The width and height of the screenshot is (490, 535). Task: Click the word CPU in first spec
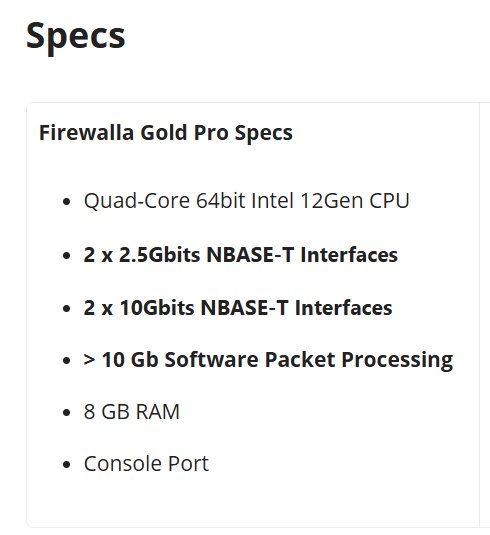[x=389, y=201]
